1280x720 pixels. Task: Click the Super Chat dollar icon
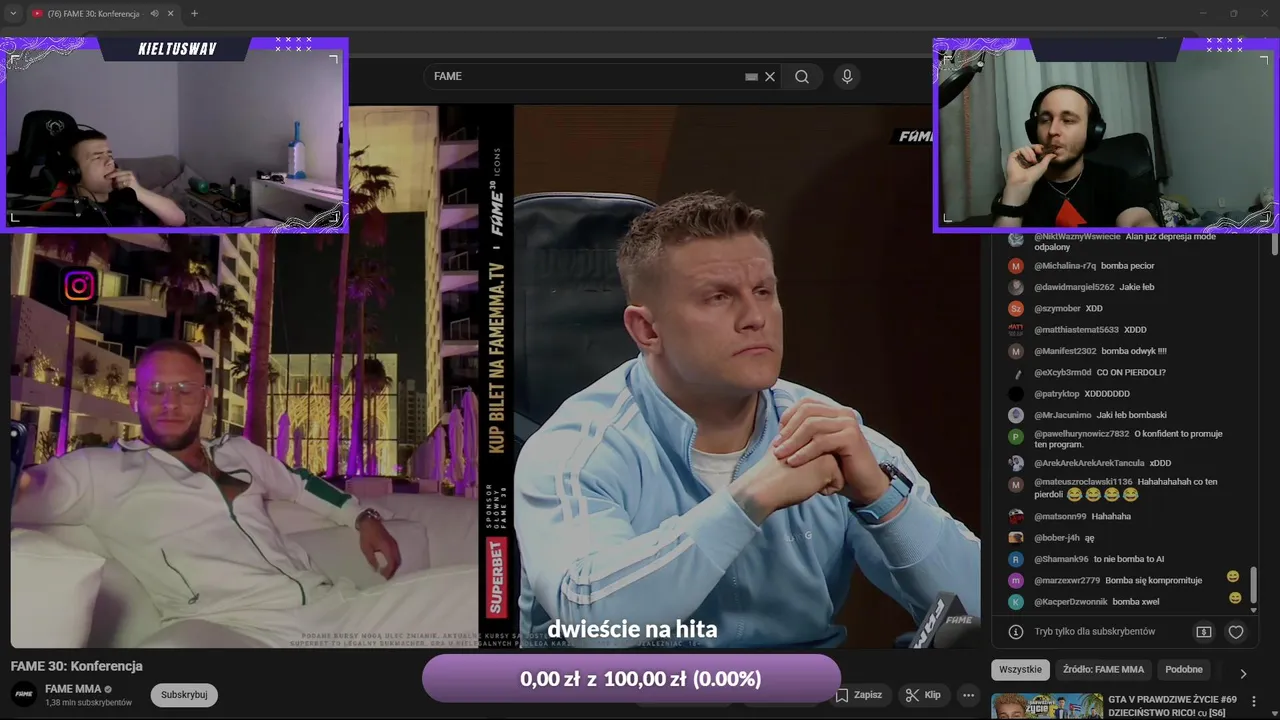pos(1204,632)
